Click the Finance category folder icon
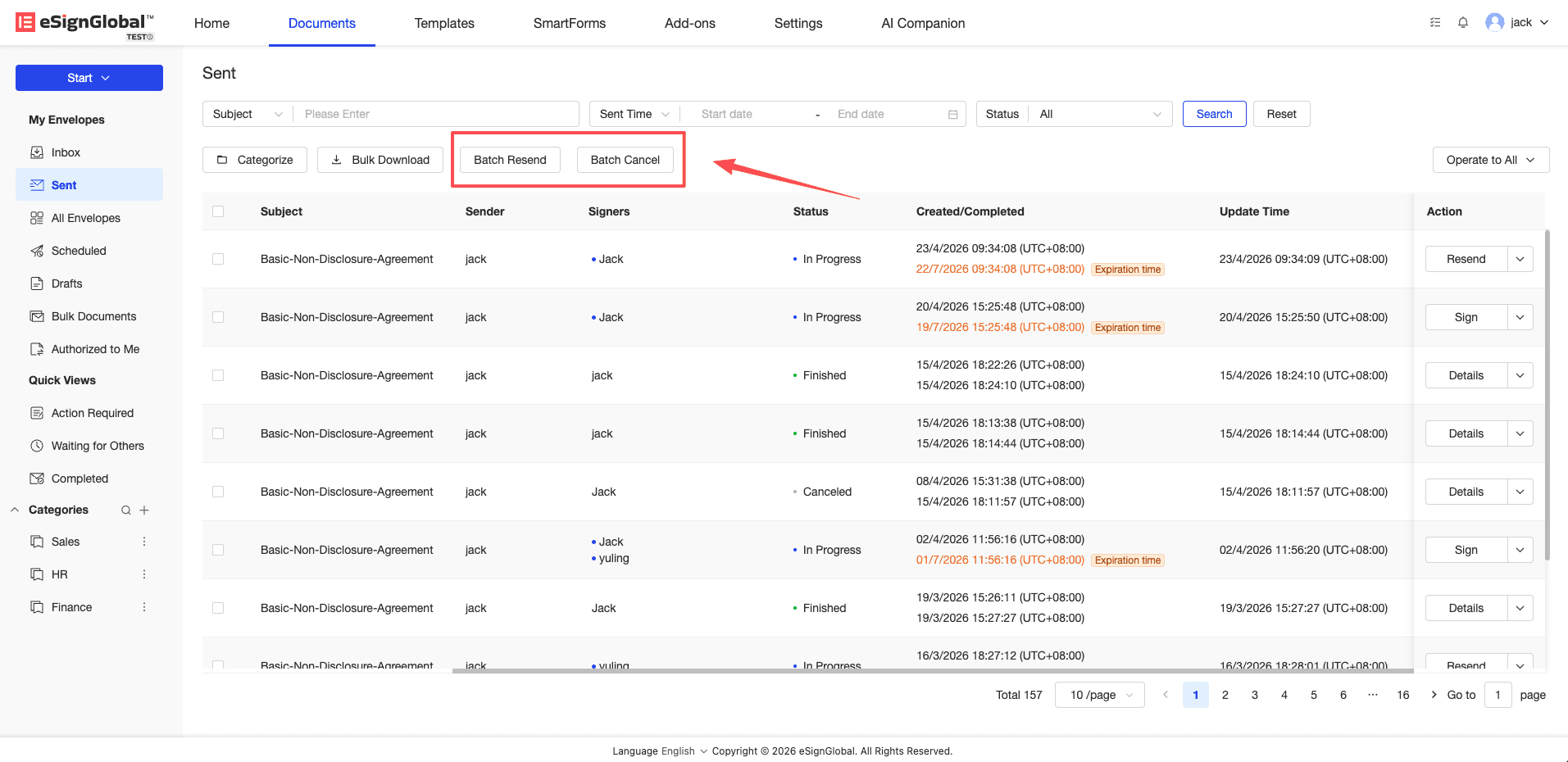Screen dimensions: 1568x762 pos(37,607)
